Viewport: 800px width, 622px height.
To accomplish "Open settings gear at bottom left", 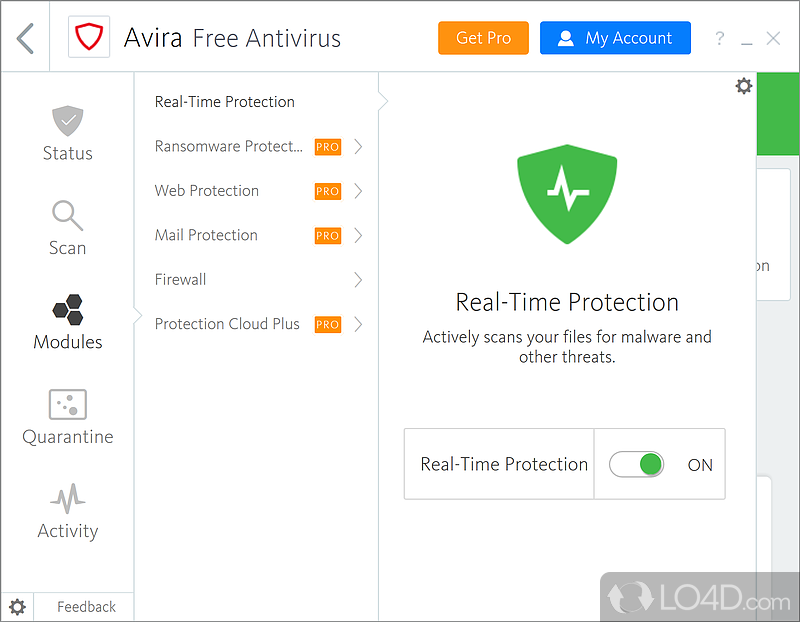I will click(x=17, y=606).
